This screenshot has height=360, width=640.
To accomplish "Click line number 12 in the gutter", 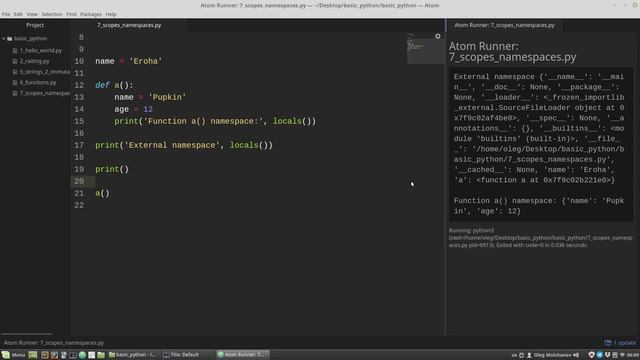I will click(x=79, y=85).
